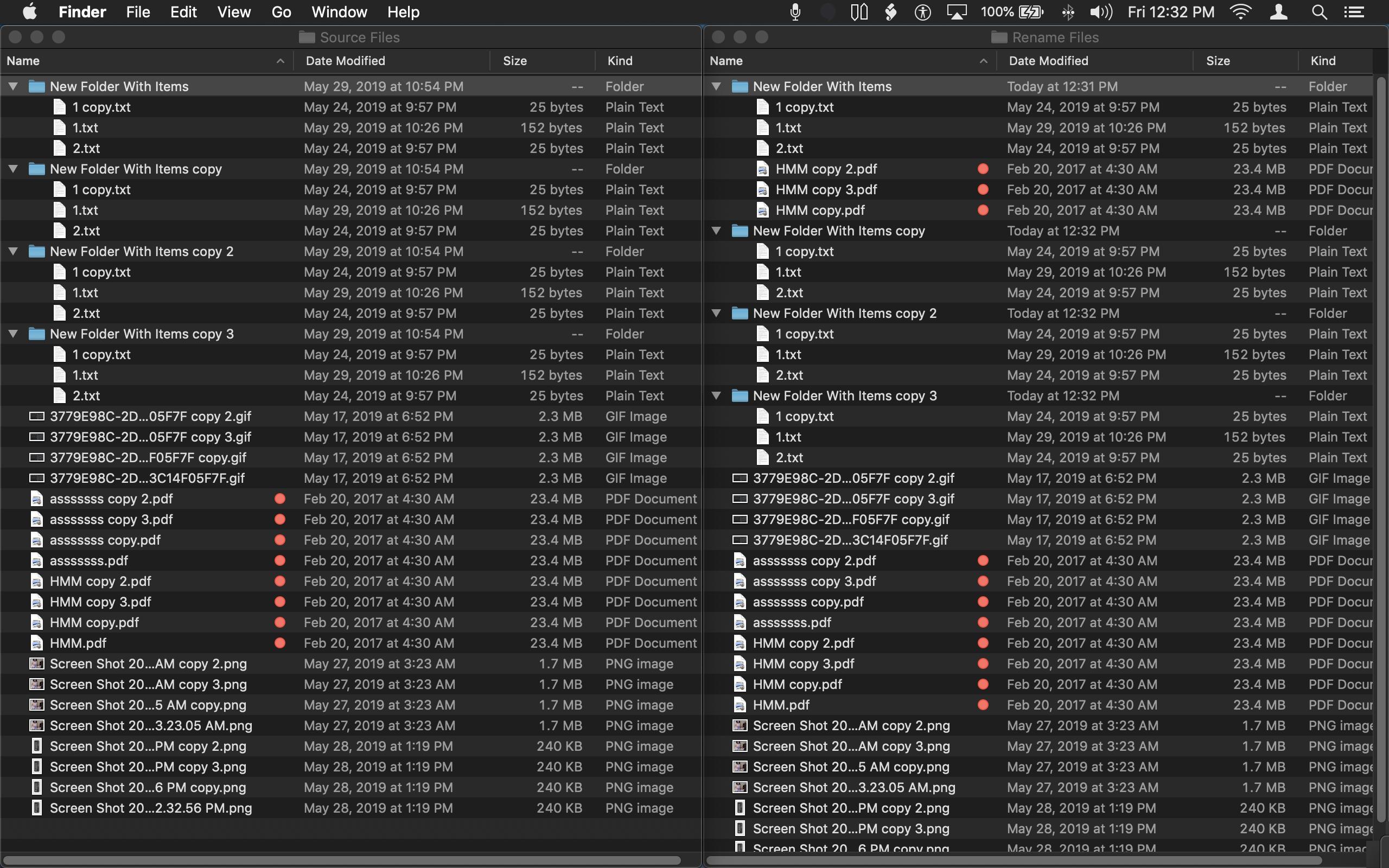The height and width of the screenshot is (868, 1389).
Task: Click the GIF icon of 3779E98C-2D...3C14F05F7F.gif in Source Files
Action: click(37, 478)
